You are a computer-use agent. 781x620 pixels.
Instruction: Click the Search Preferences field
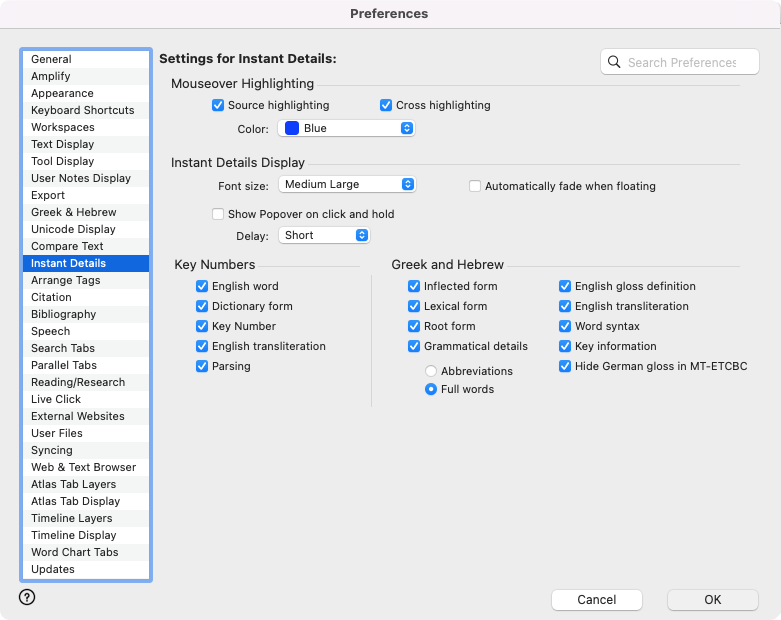682,62
